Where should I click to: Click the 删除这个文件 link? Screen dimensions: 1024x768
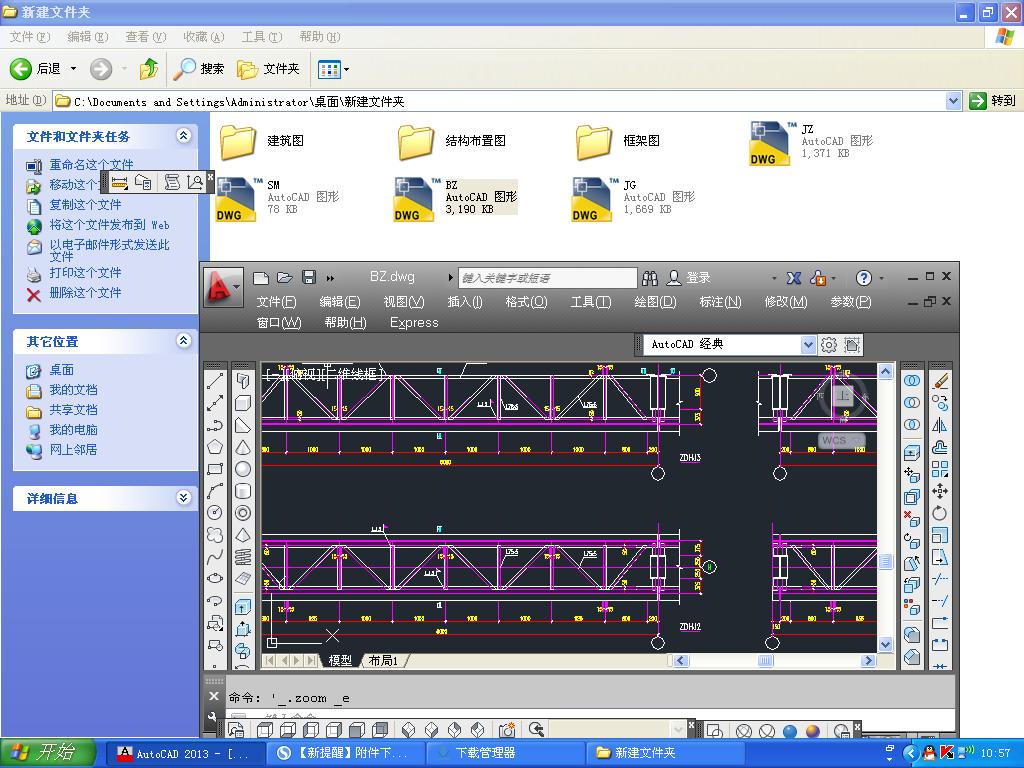click(85, 293)
